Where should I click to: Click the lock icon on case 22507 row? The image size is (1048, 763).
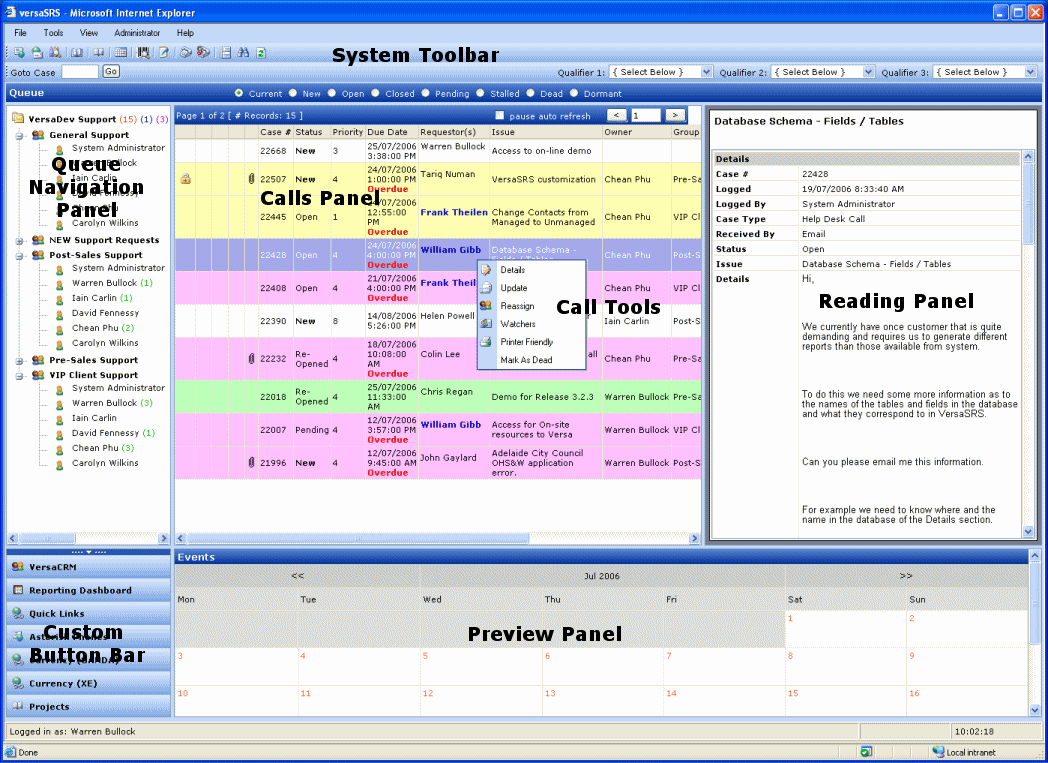186,179
